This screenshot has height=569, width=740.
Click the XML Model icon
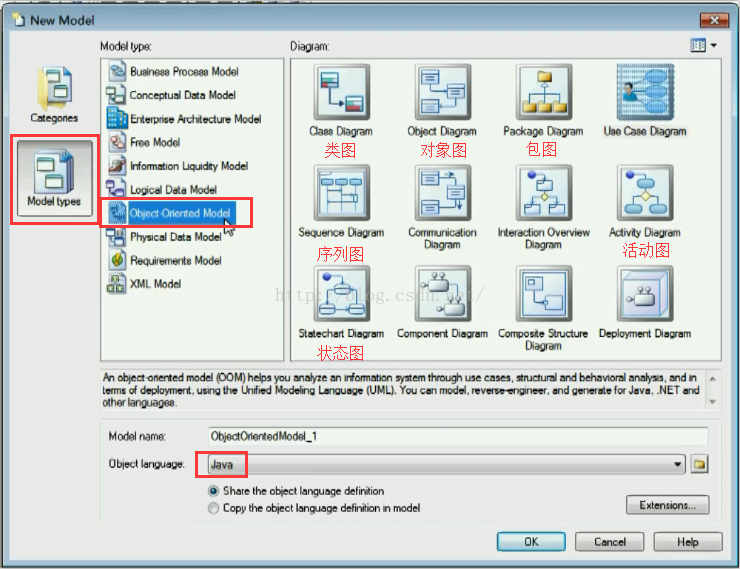click(116, 284)
